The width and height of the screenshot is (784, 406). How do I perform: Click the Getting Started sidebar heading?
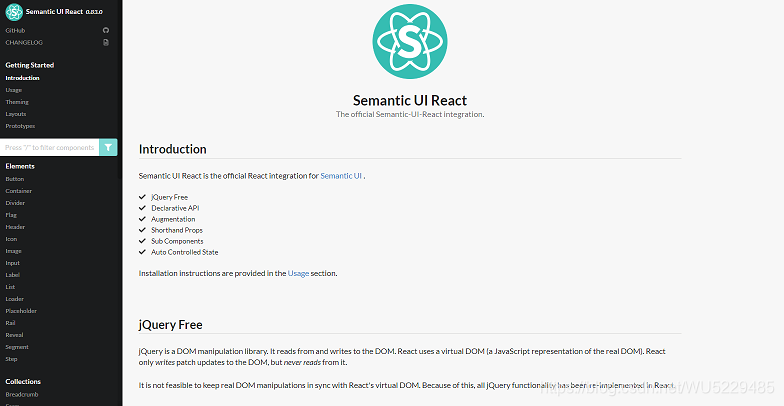[x=30, y=65]
